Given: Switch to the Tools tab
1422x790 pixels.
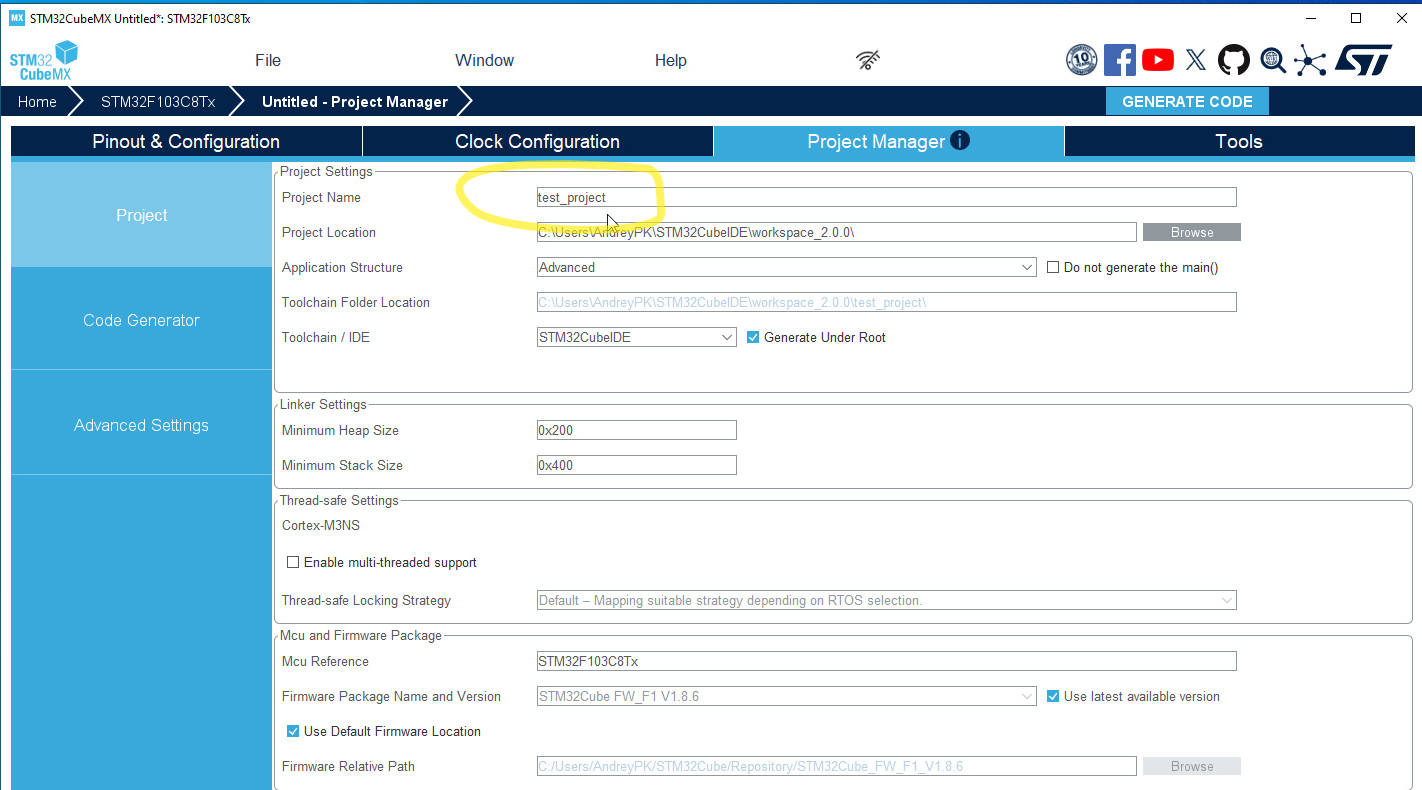Looking at the screenshot, I should [x=1239, y=141].
